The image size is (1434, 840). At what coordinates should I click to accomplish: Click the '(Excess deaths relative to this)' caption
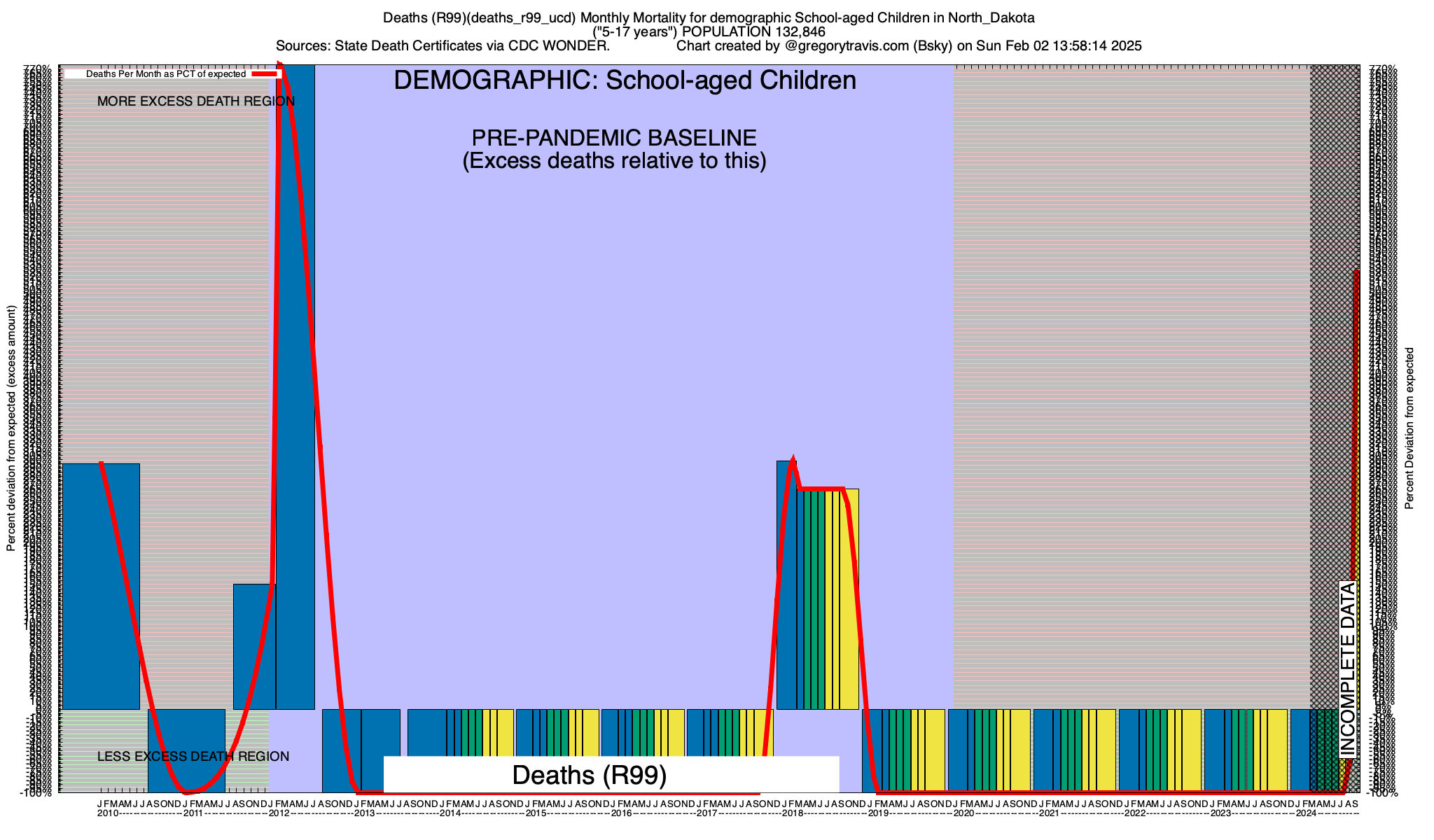click(614, 161)
